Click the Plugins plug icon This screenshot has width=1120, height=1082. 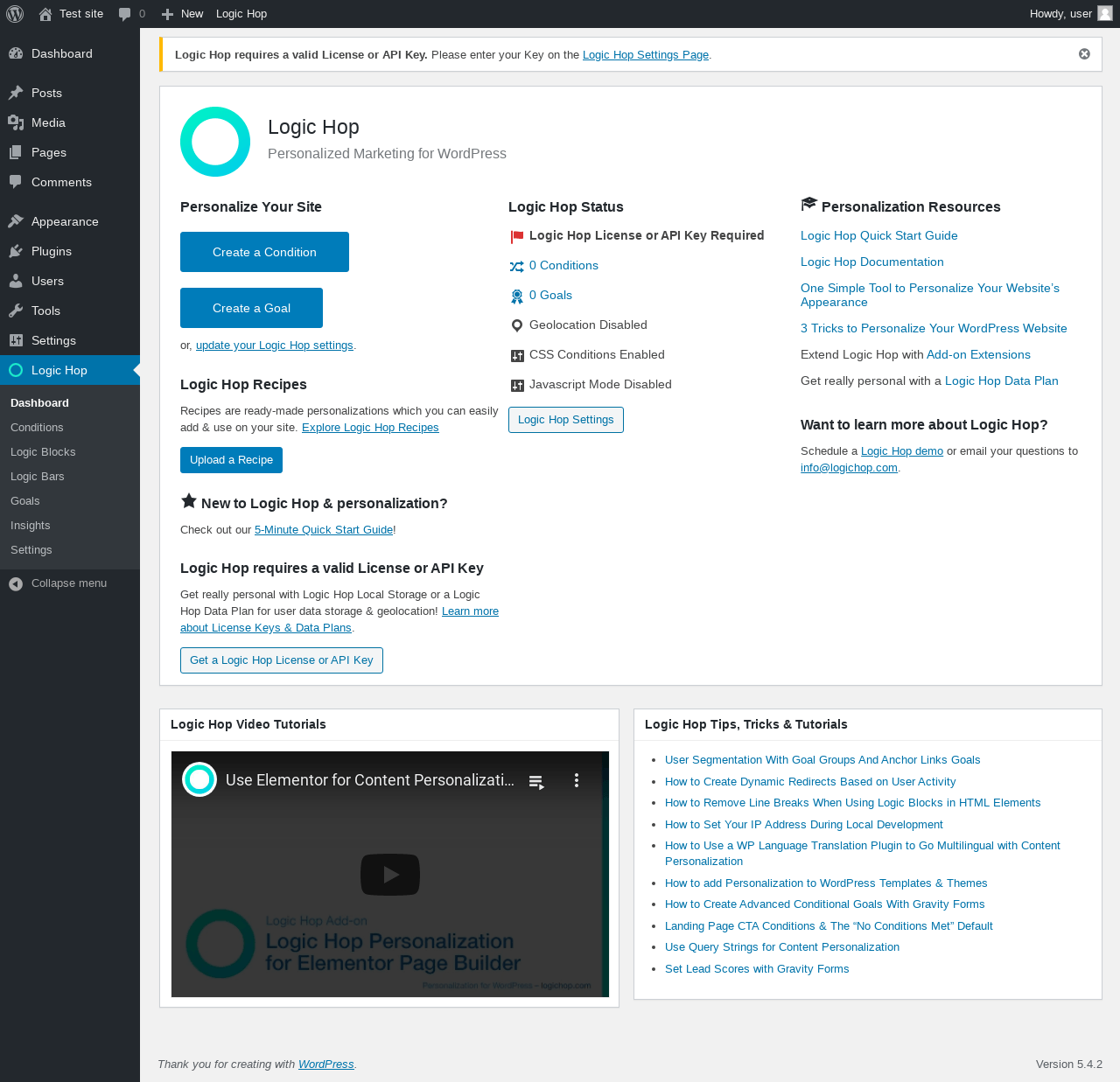[16, 251]
